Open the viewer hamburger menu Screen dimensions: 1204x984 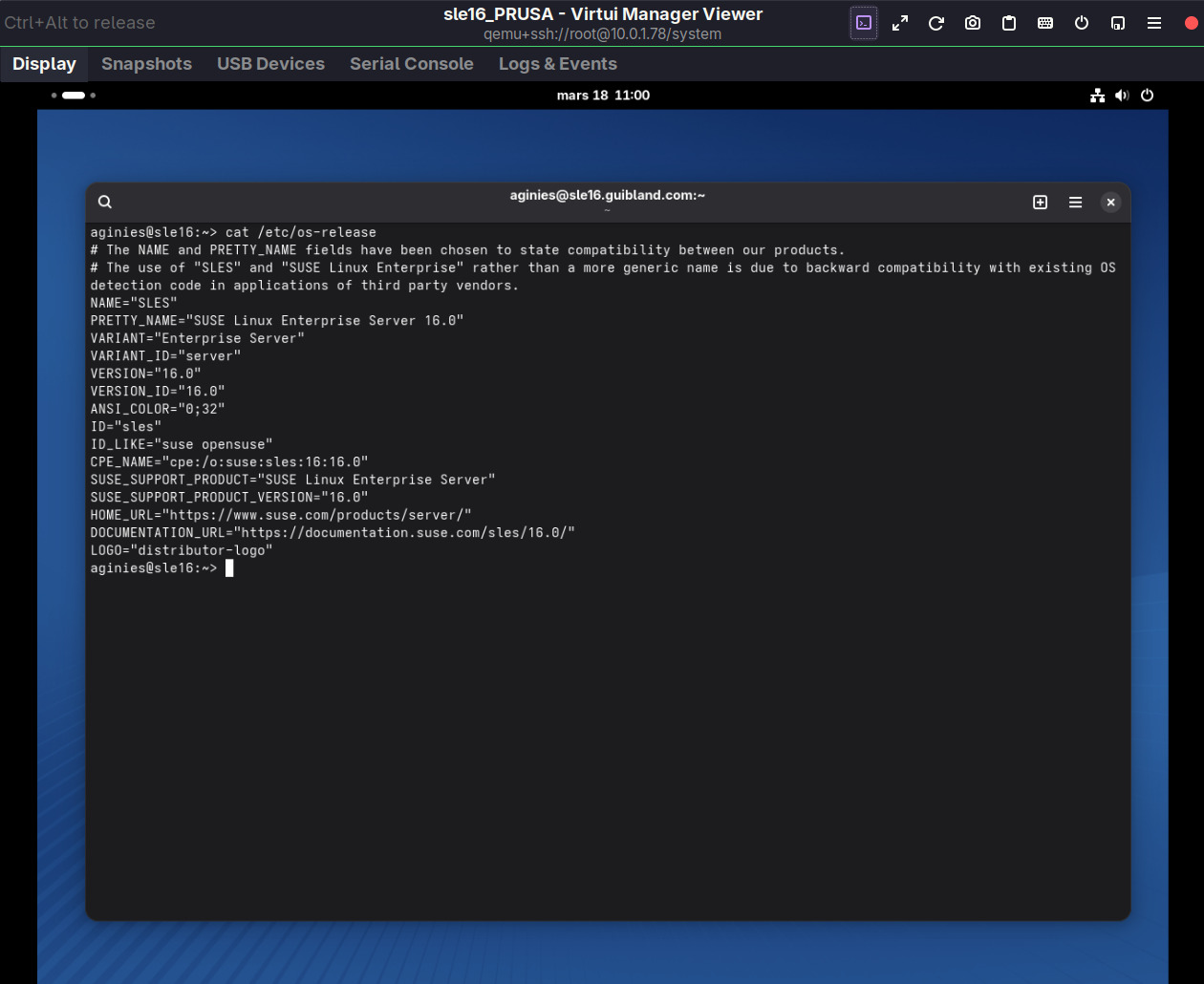(x=1154, y=23)
